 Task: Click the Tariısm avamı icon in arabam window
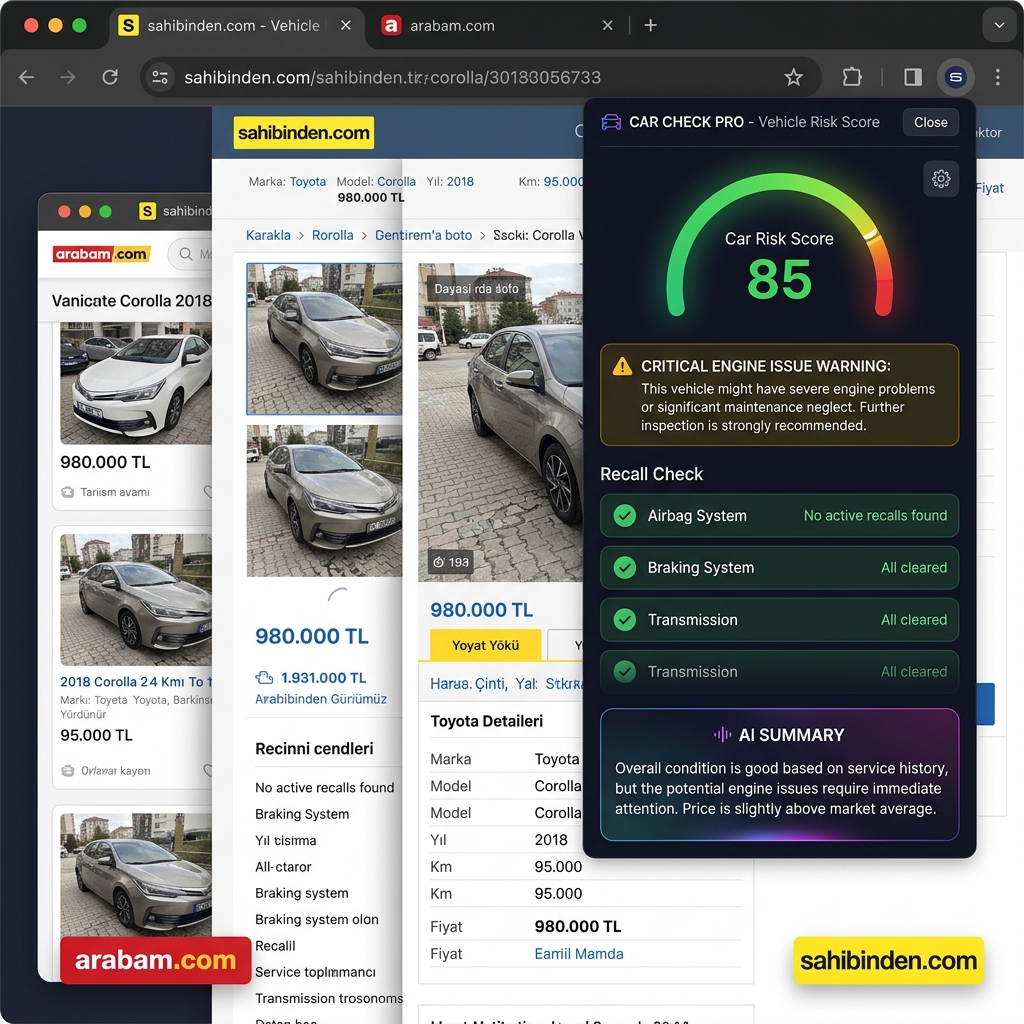tap(67, 492)
